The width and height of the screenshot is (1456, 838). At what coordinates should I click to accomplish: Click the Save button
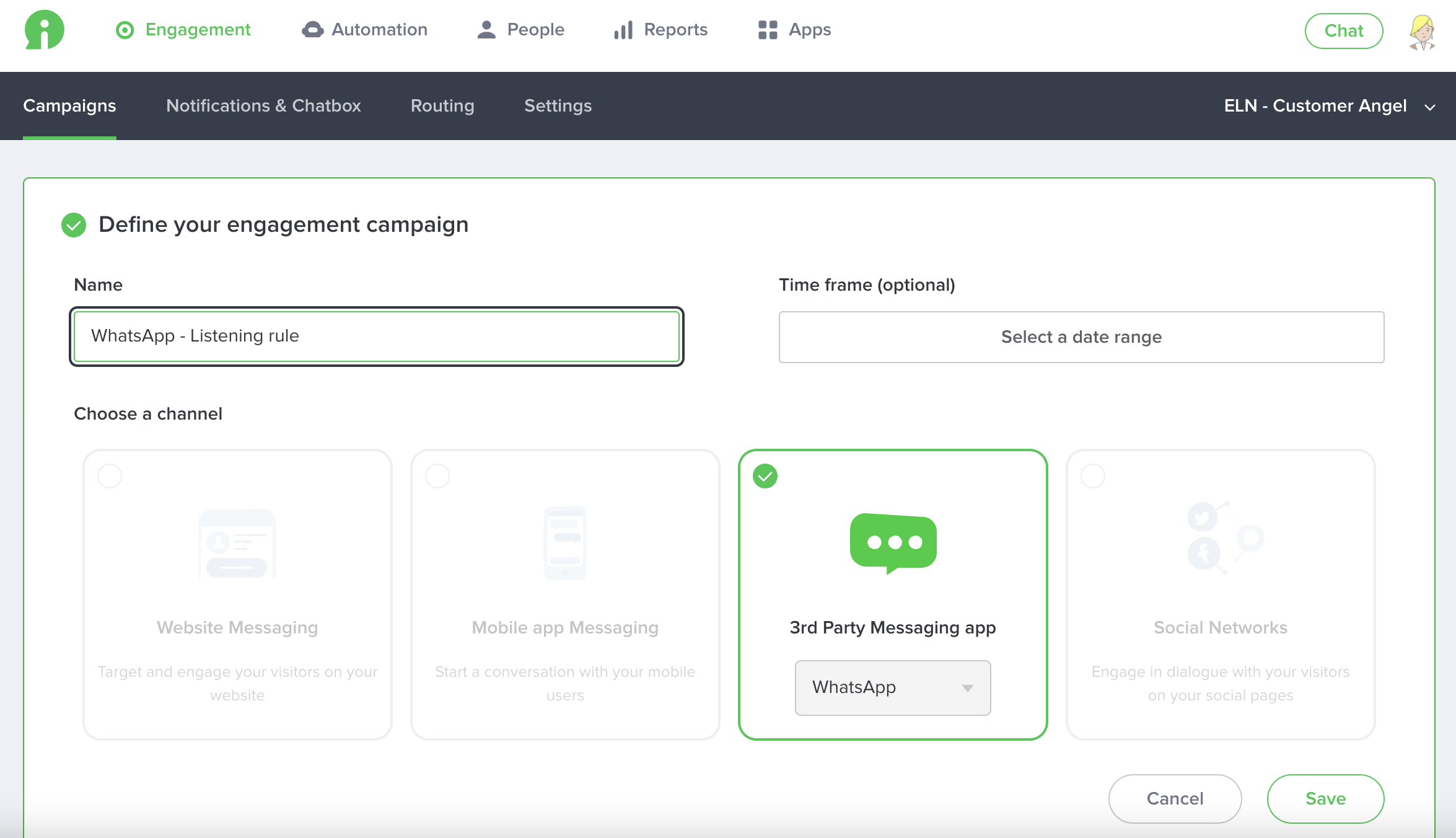[1325, 798]
